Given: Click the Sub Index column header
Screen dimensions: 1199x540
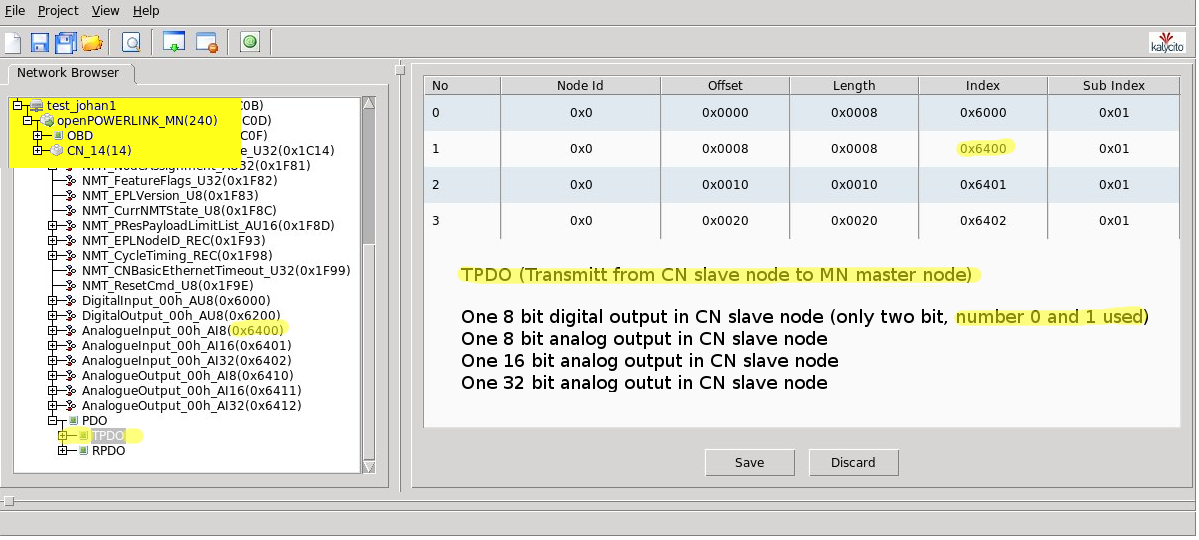Looking at the screenshot, I should (1113, 86).
